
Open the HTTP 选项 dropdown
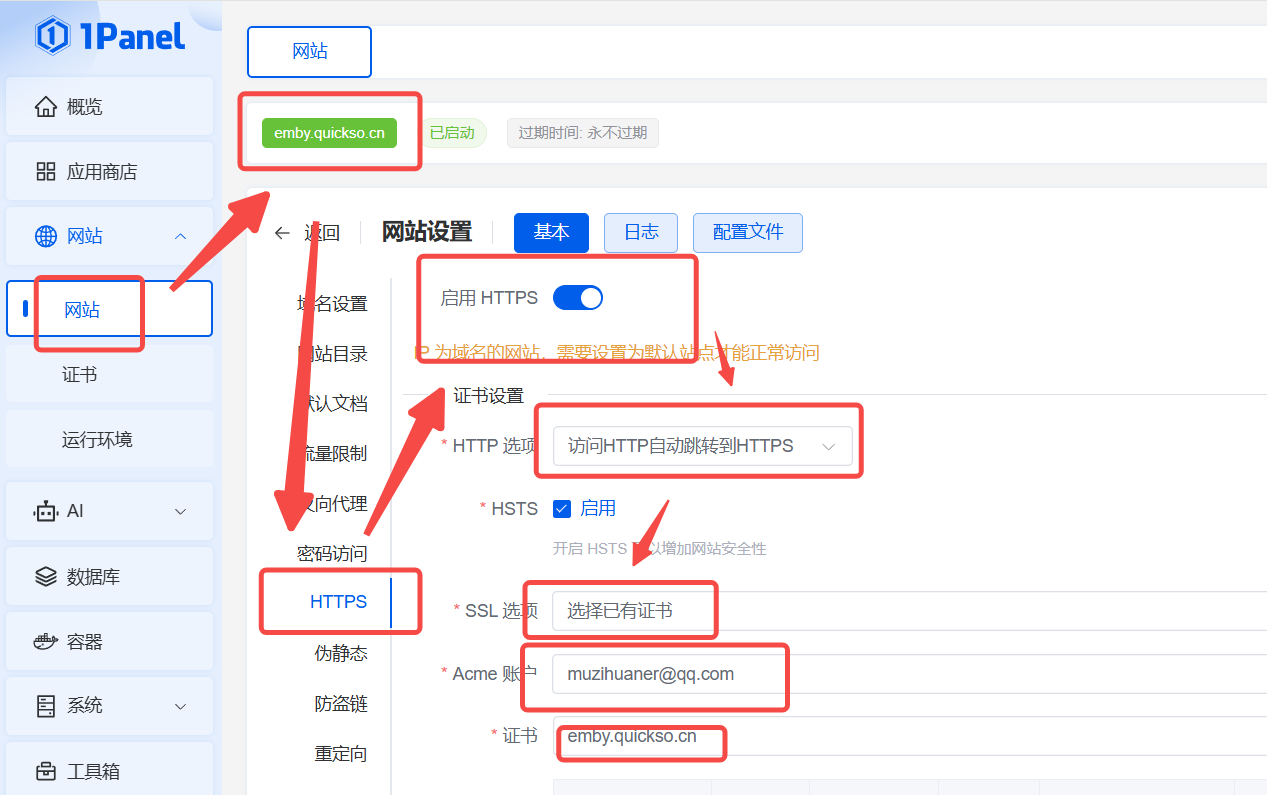(702, 446)
